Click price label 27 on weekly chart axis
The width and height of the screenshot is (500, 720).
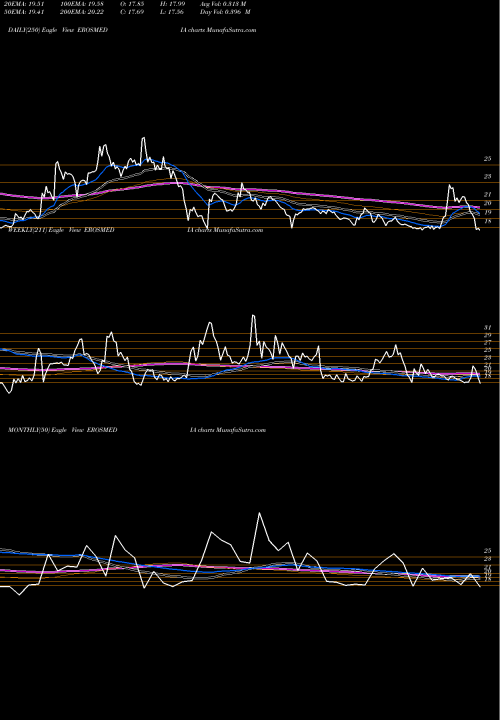[487, 343]
